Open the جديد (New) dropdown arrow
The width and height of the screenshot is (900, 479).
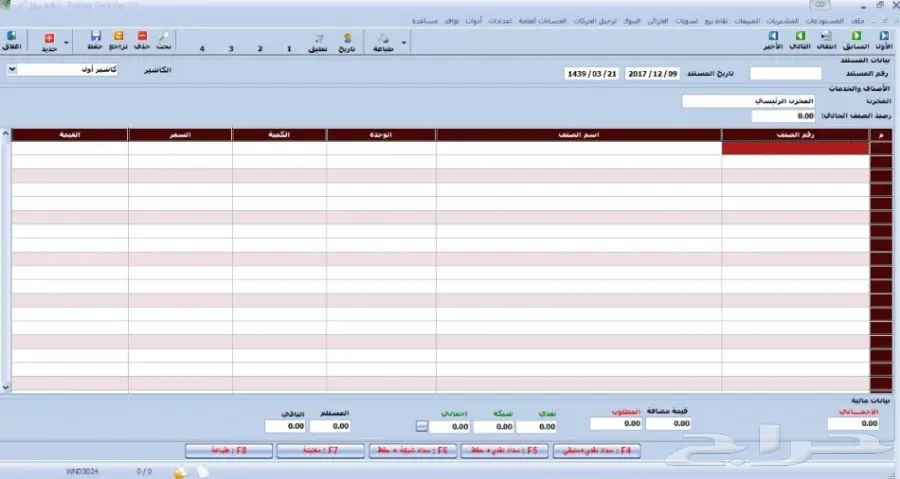pos(66,43)
